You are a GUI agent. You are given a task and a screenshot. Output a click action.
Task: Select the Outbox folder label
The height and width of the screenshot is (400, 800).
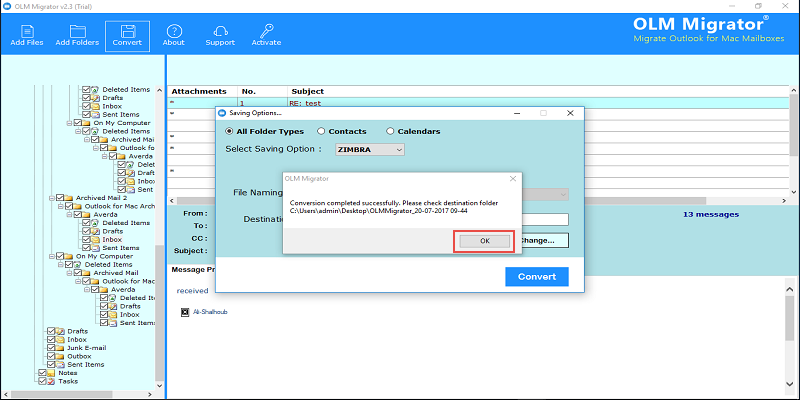pos(79,356)
